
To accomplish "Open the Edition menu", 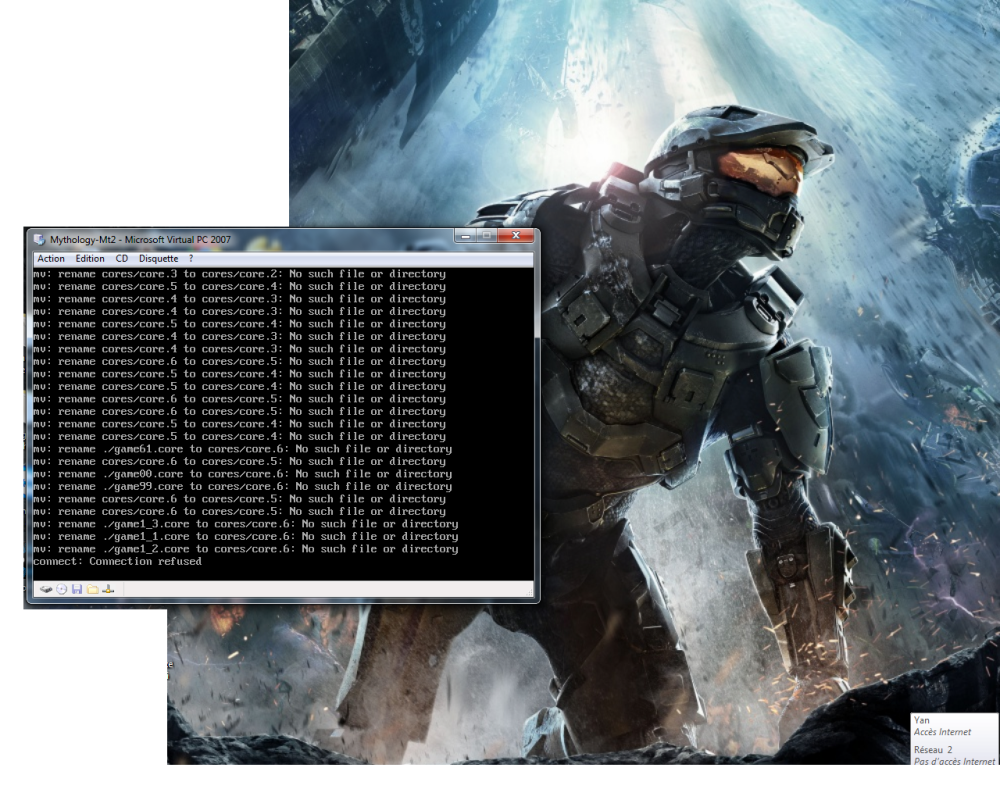I will (x=90, y=258).
